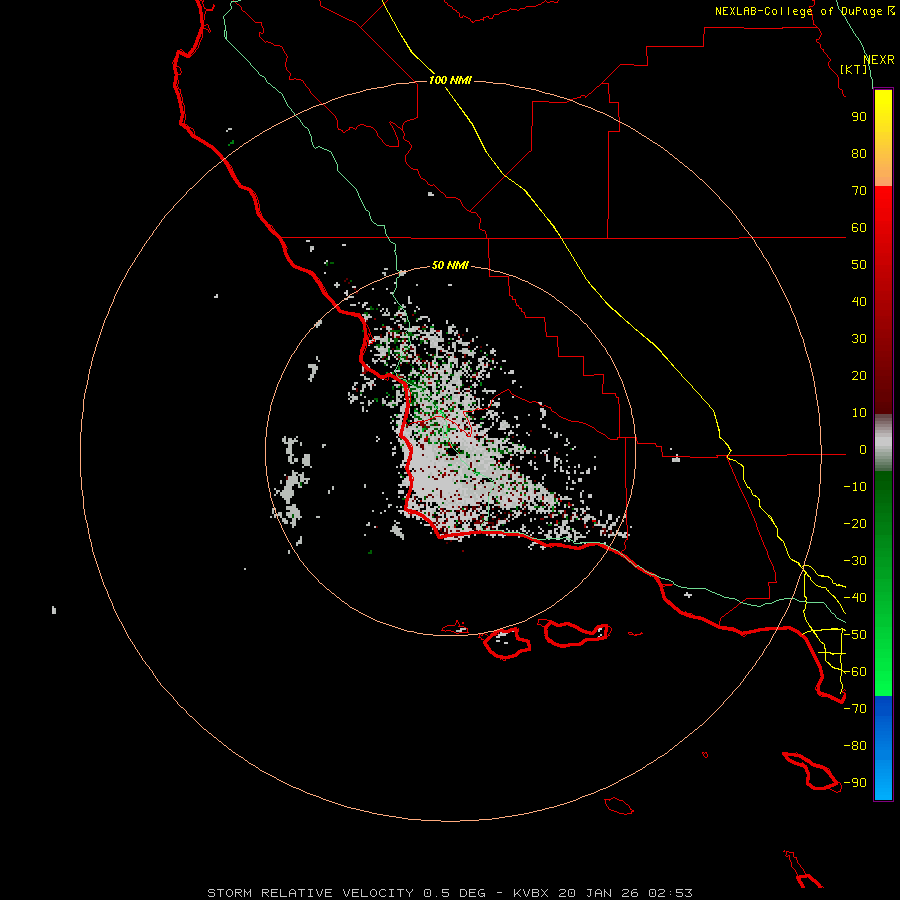Click the gray zero-velocity segment of the color bar

click(x=883, y=443)
